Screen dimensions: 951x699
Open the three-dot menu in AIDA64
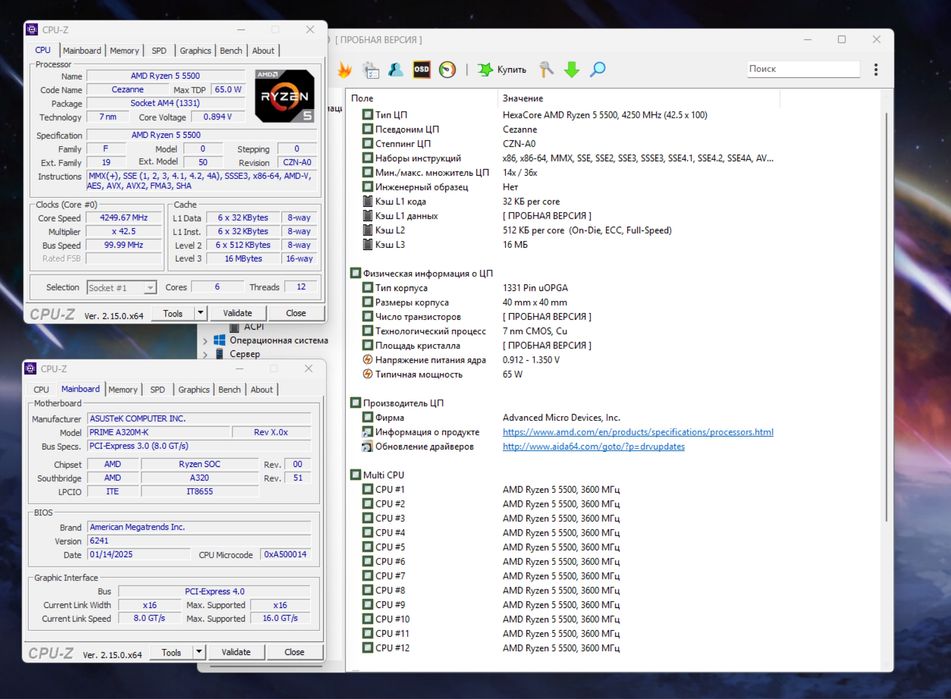[x=876, y=70]
